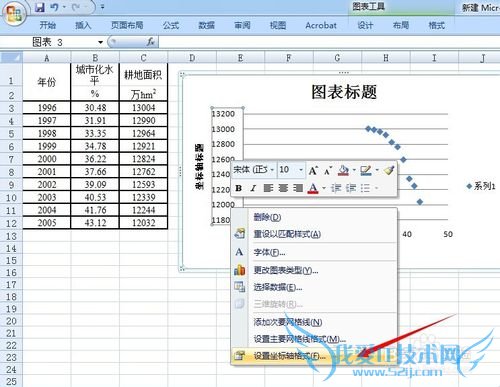The height and width of the screenshot is (387, 500).
Task: Undo the last action via toolbar arrow
Action: tap(55, 7)
